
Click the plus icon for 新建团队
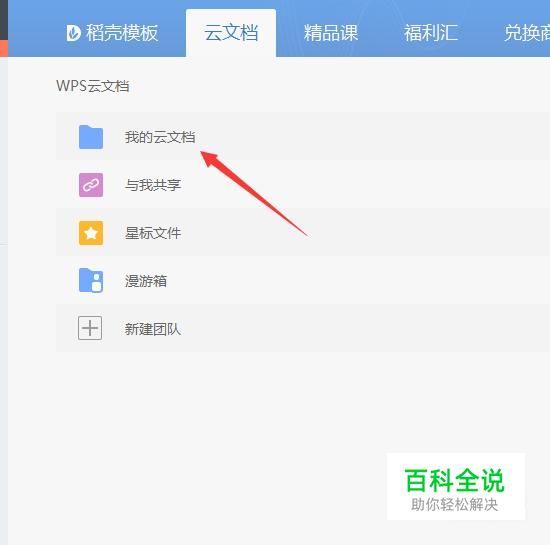point(90,328)
